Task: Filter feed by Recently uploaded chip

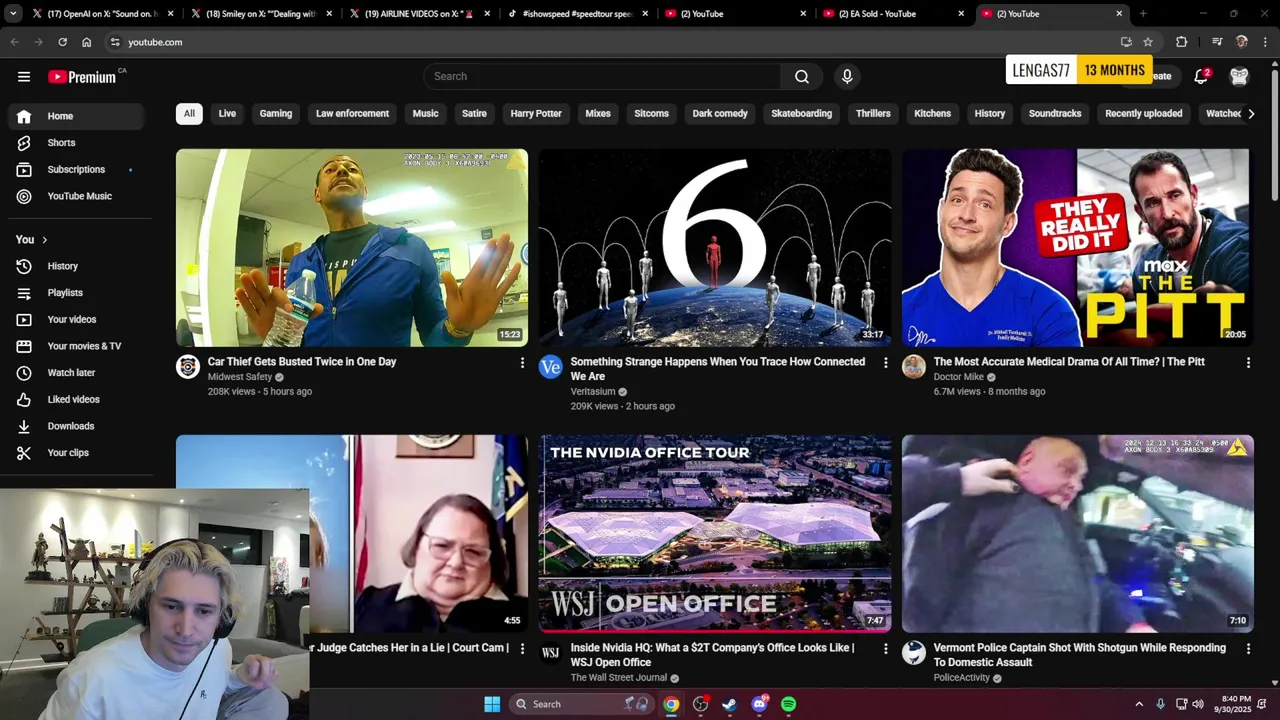Action: pyautogui.click(x=1143, y=114)
